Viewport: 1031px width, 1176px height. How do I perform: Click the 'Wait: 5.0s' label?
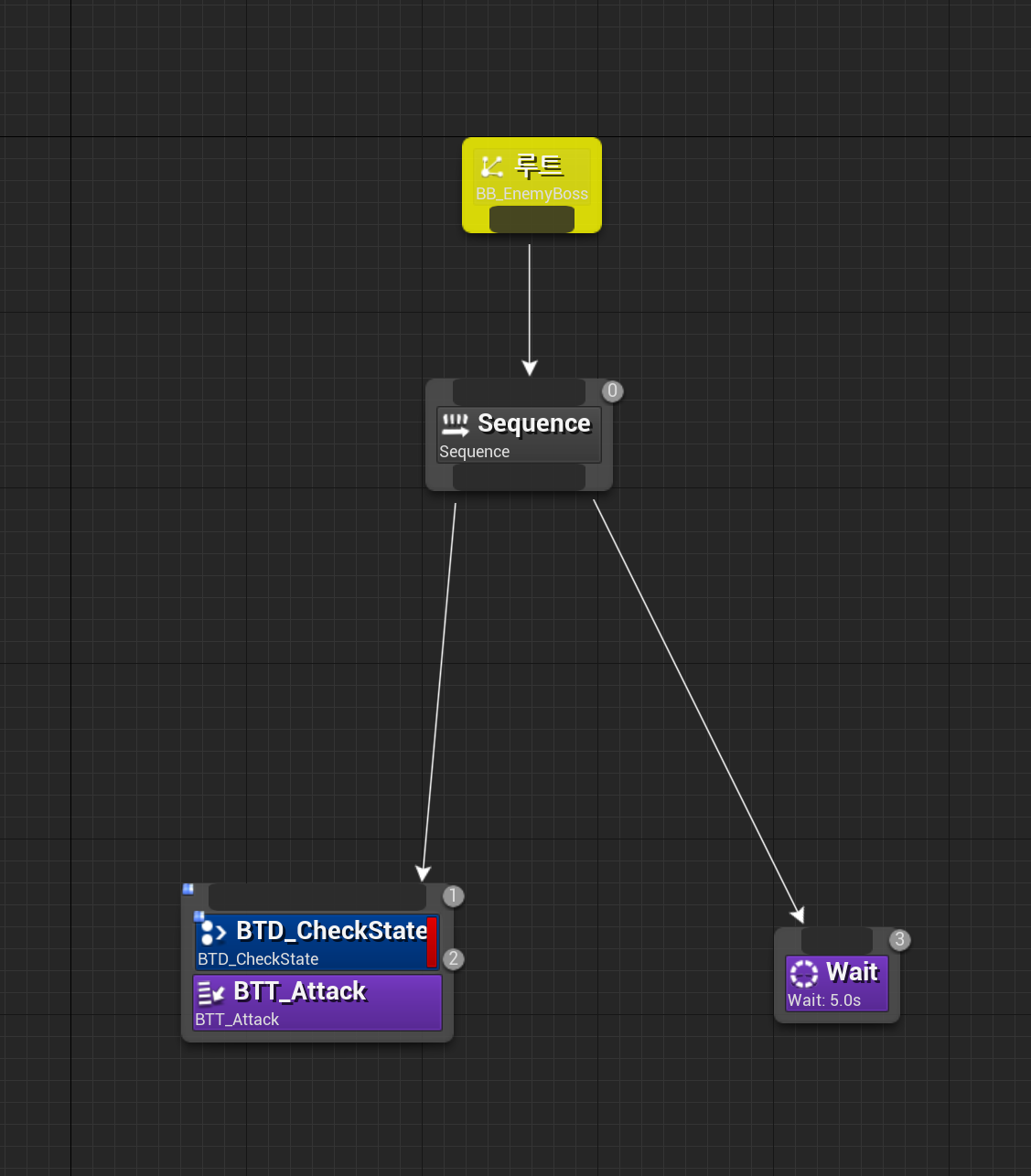(824, 1000)
